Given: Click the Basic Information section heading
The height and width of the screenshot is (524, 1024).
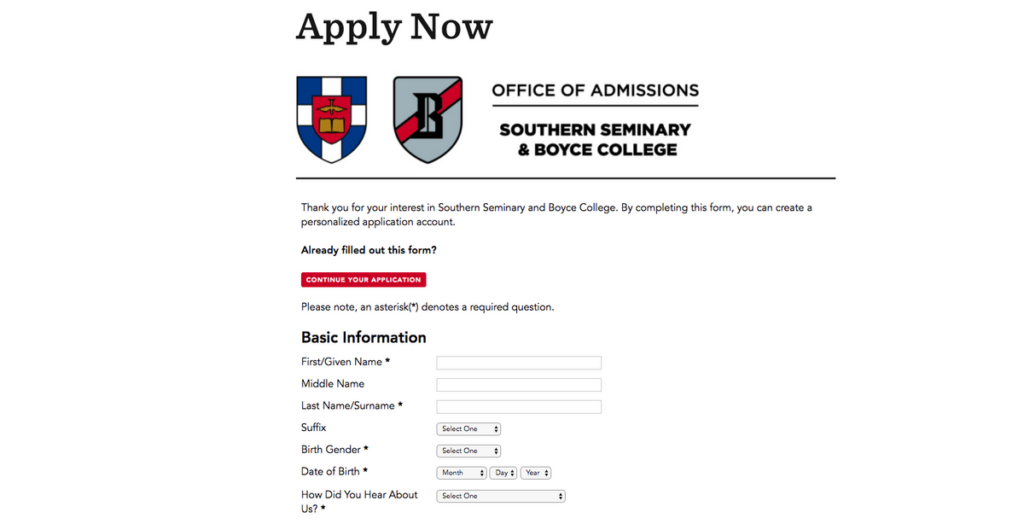Looking at the screenshot, I should [x=364, y=338].
